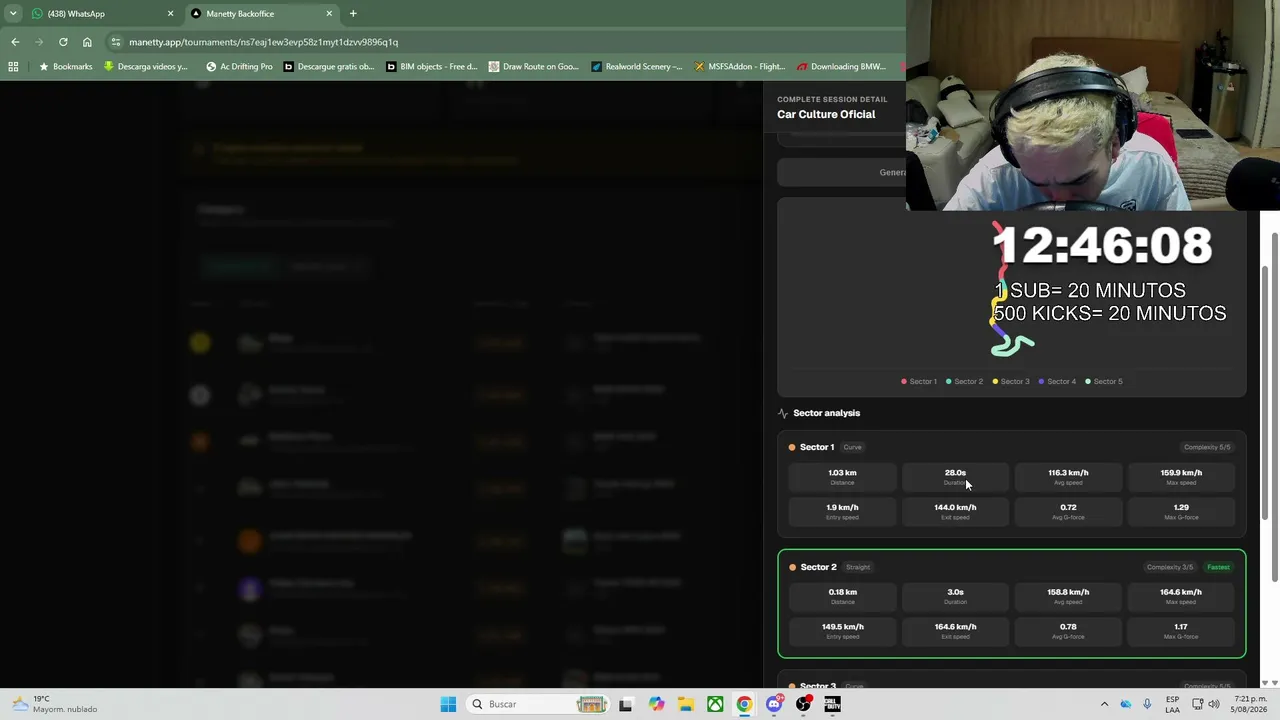Open the Realworld Scenery bookmark
Viewport: 1280px width, 720px height.
tap(636, 67)
